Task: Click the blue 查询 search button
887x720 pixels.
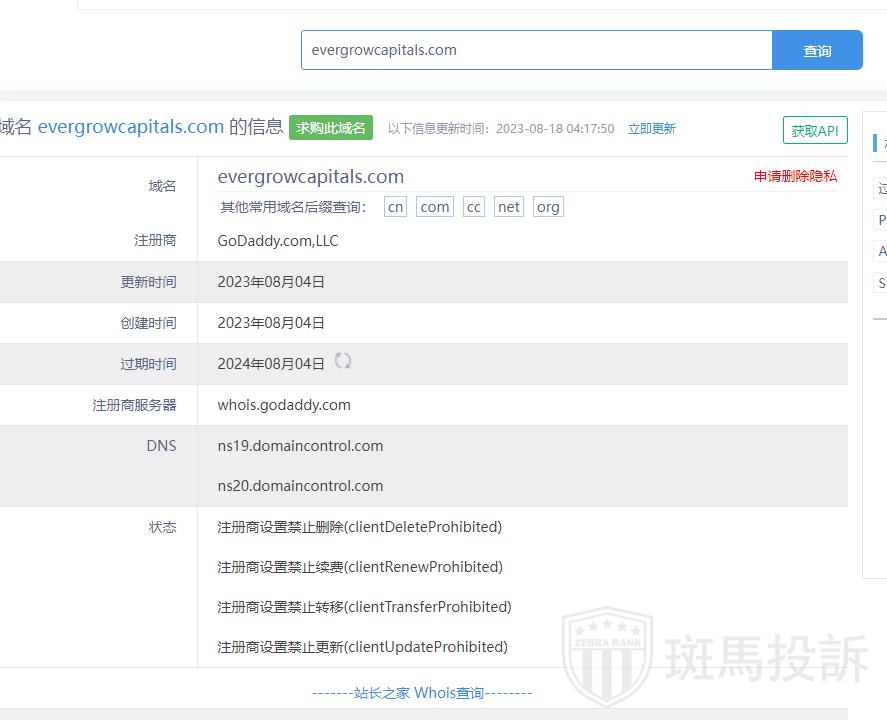Action: pos(817,50)
